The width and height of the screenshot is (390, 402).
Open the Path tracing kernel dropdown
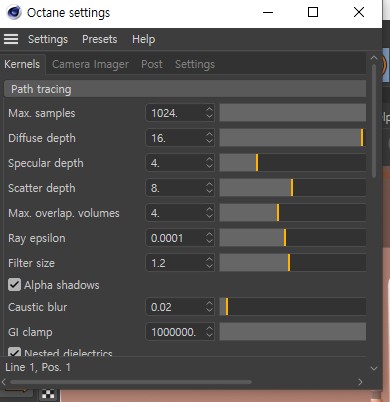[185, 89]
